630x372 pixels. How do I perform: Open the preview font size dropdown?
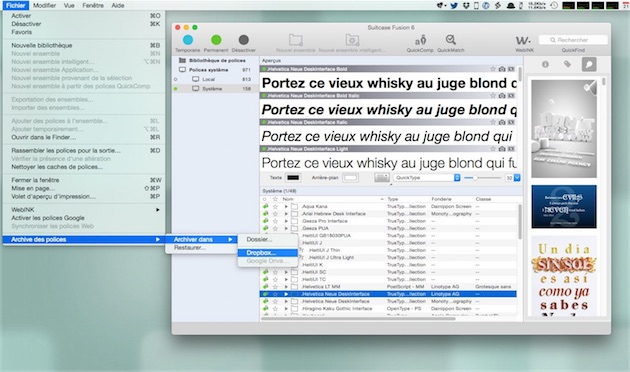point(517,178)
